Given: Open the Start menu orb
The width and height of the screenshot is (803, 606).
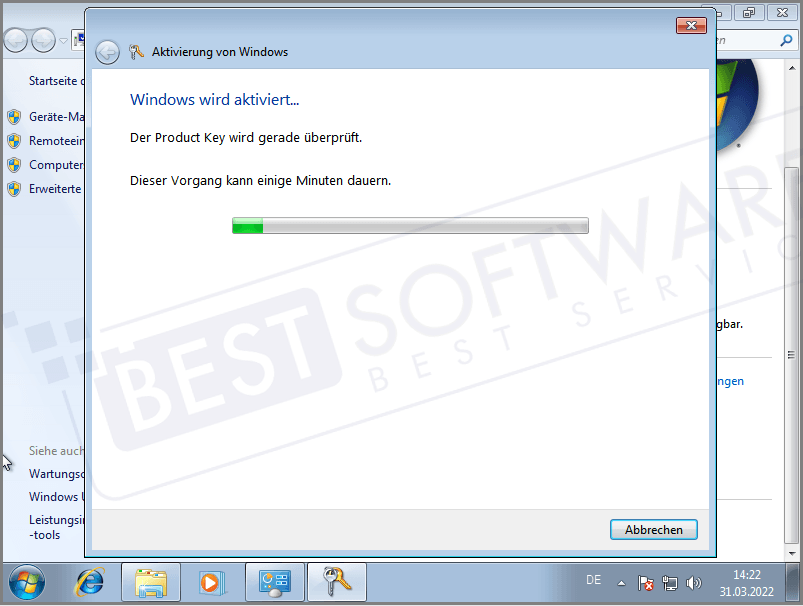Looking at the screenshot, I should pyautogui.click(x=25, y=580).
